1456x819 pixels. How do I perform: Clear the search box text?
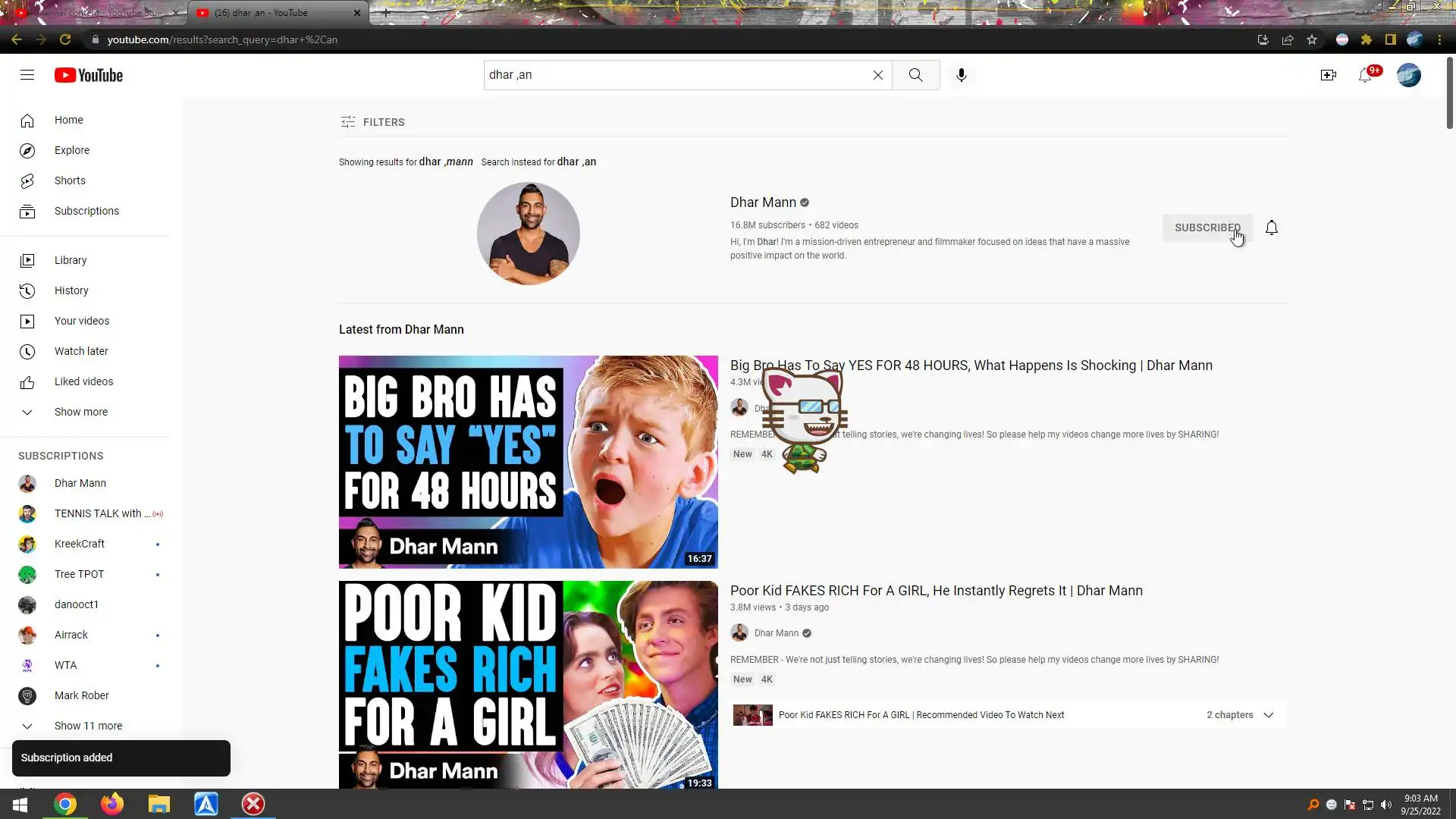point(877,75)
